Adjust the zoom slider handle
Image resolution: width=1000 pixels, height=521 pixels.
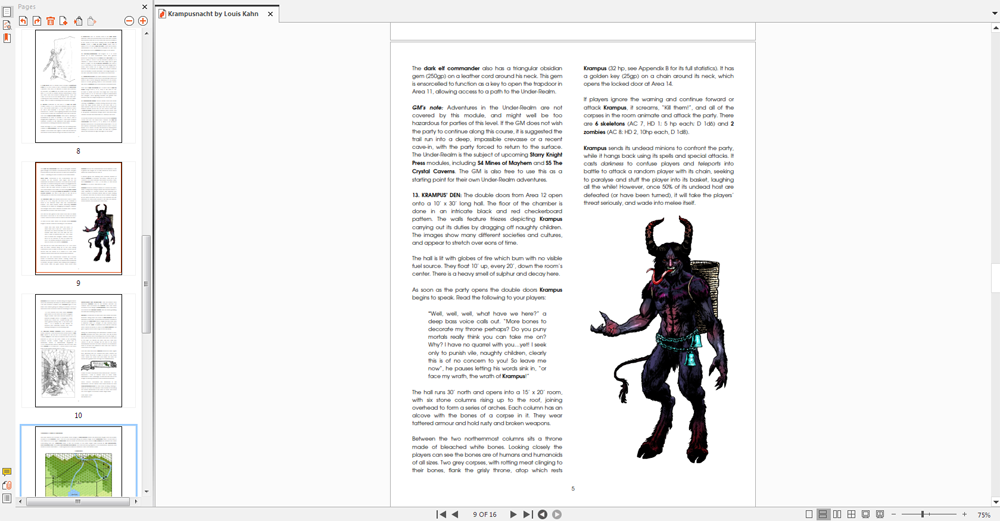click(923, 514)
